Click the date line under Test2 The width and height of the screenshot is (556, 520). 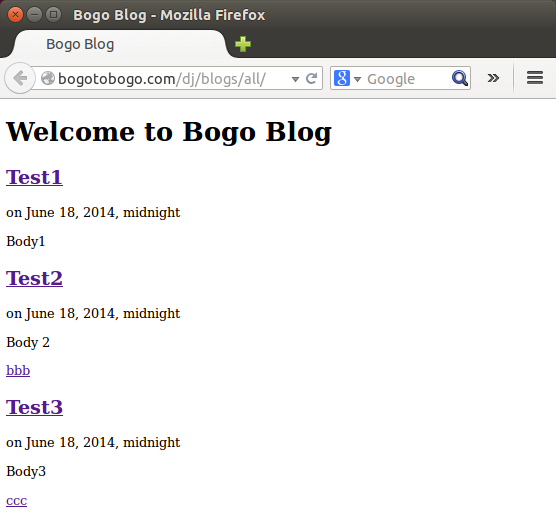[x=93, y=314]
